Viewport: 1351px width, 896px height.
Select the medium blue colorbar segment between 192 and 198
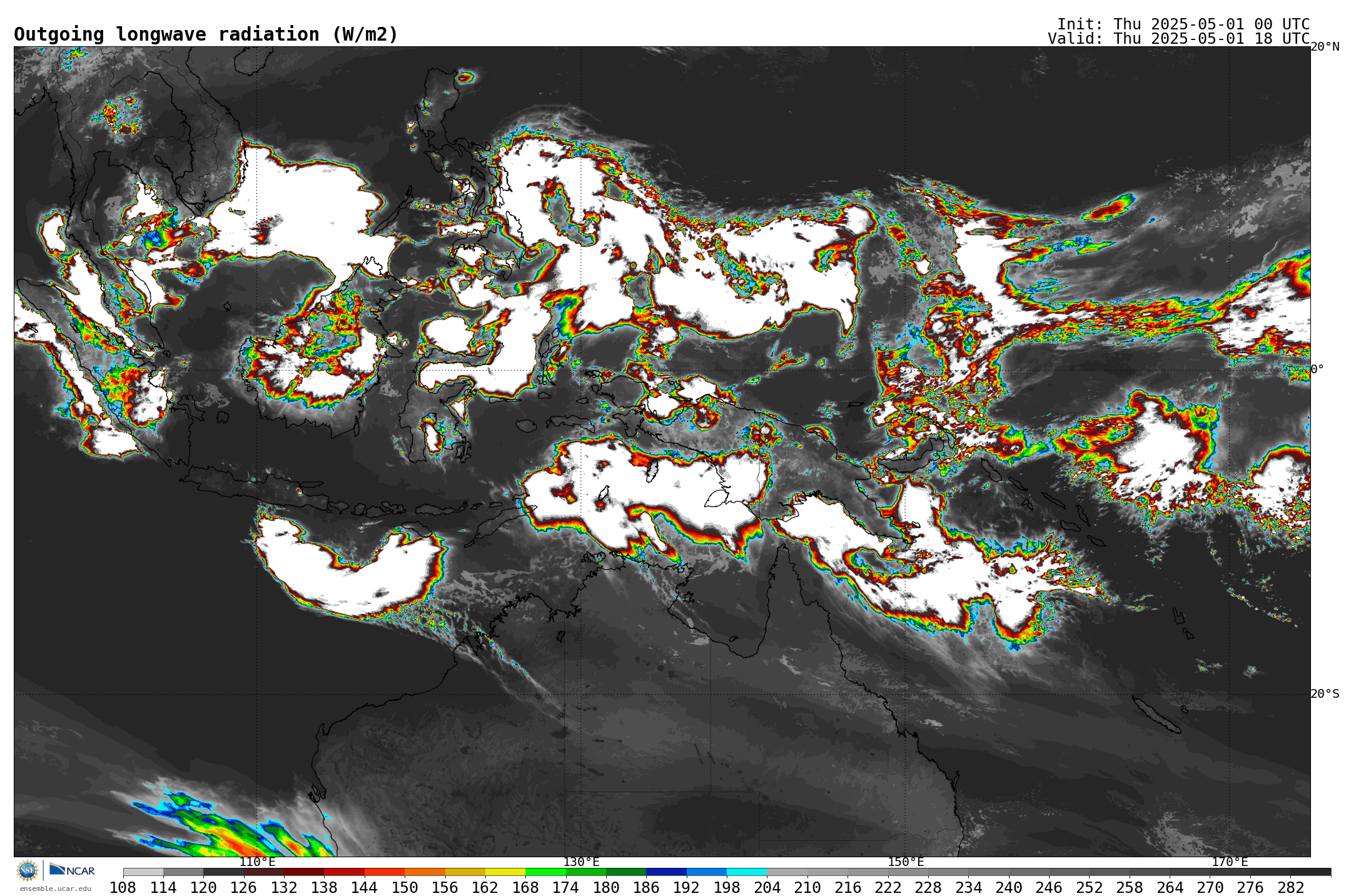pyautogui.click(x=707, y=872)
